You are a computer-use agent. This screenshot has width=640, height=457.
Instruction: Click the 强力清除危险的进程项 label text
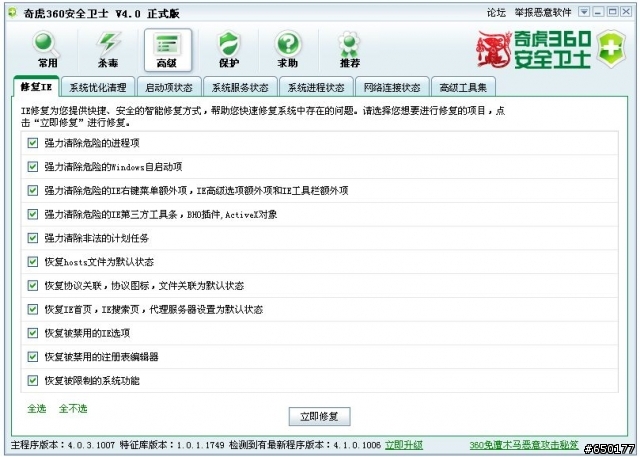(92, 143)
